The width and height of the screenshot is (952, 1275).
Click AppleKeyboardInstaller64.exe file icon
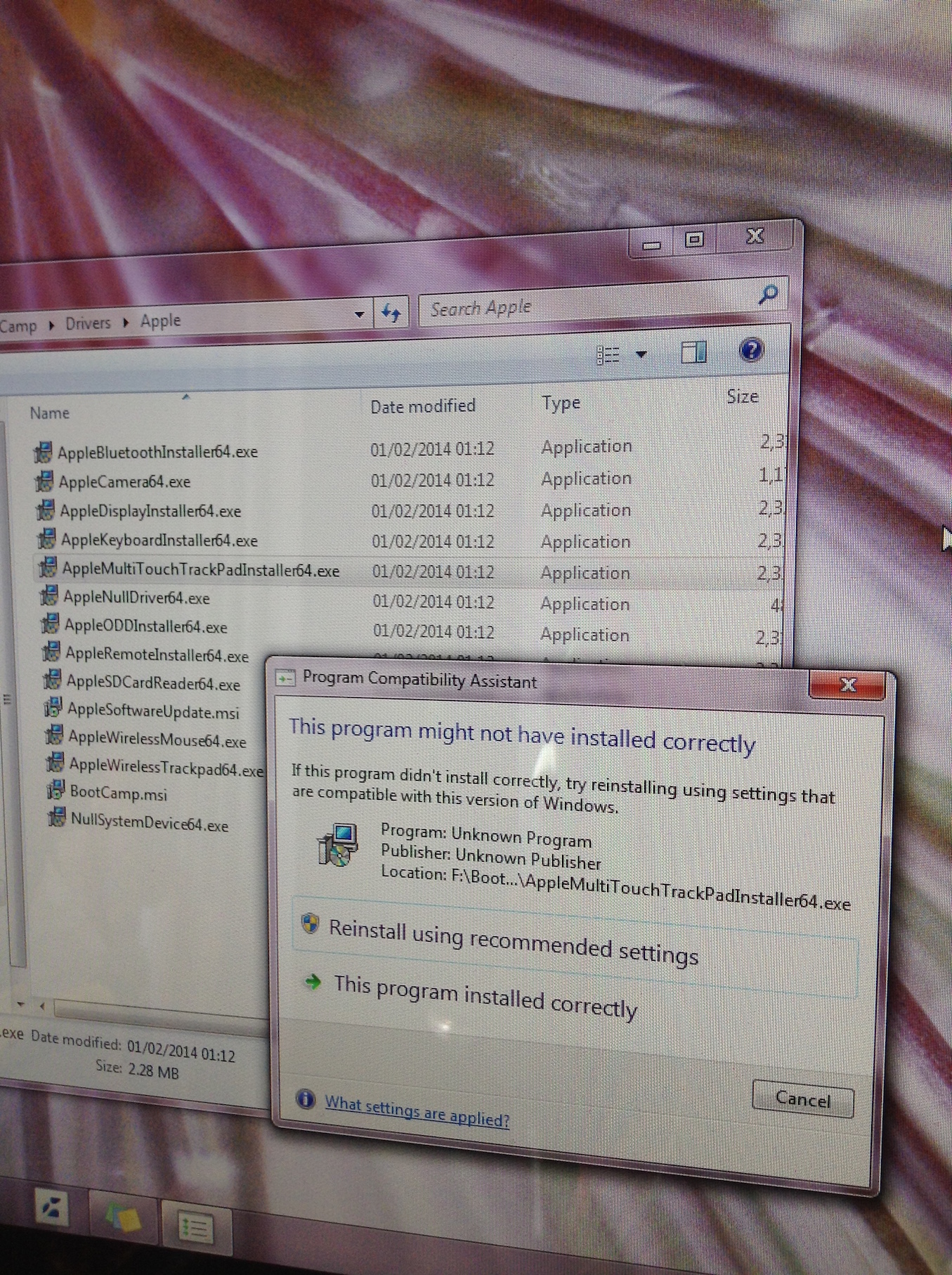click(x=46, y=539)
